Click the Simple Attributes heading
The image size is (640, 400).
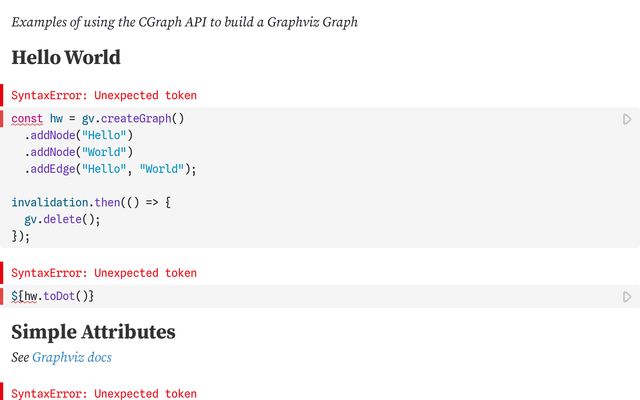93,332
